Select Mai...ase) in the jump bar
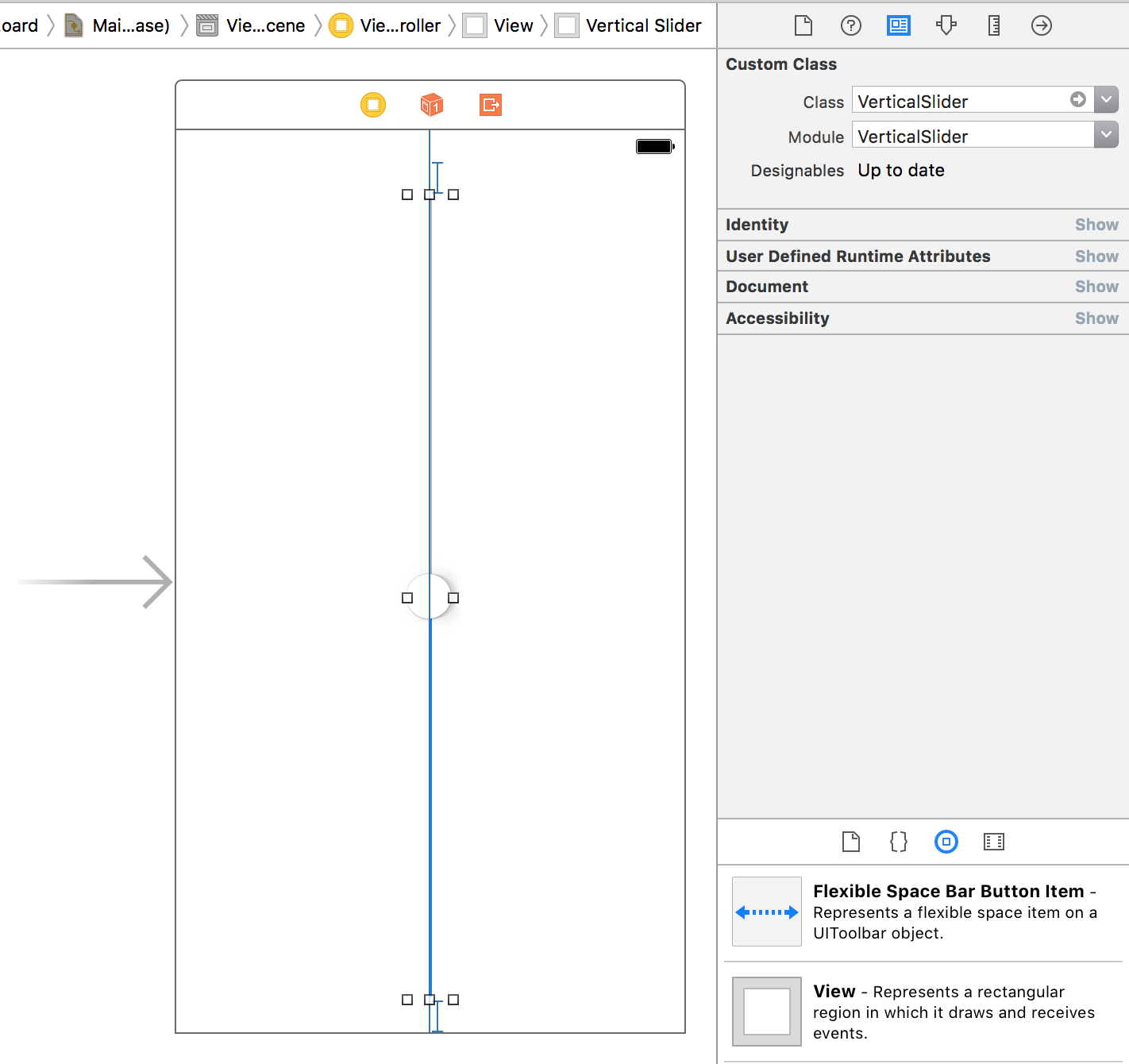The image size is (1129, 1064). pos(117,25)
